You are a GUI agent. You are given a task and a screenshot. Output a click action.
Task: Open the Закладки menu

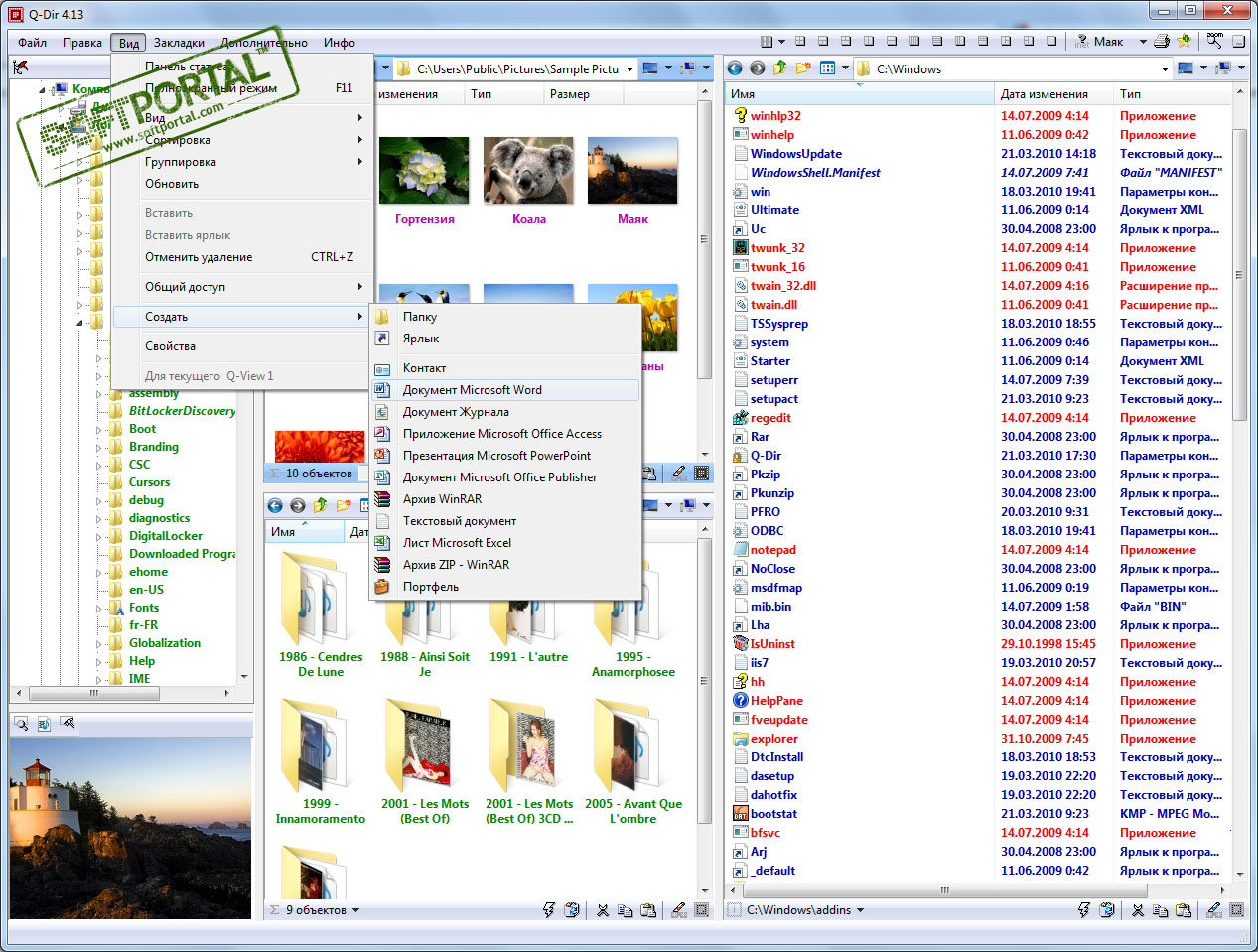click(179, 43)
